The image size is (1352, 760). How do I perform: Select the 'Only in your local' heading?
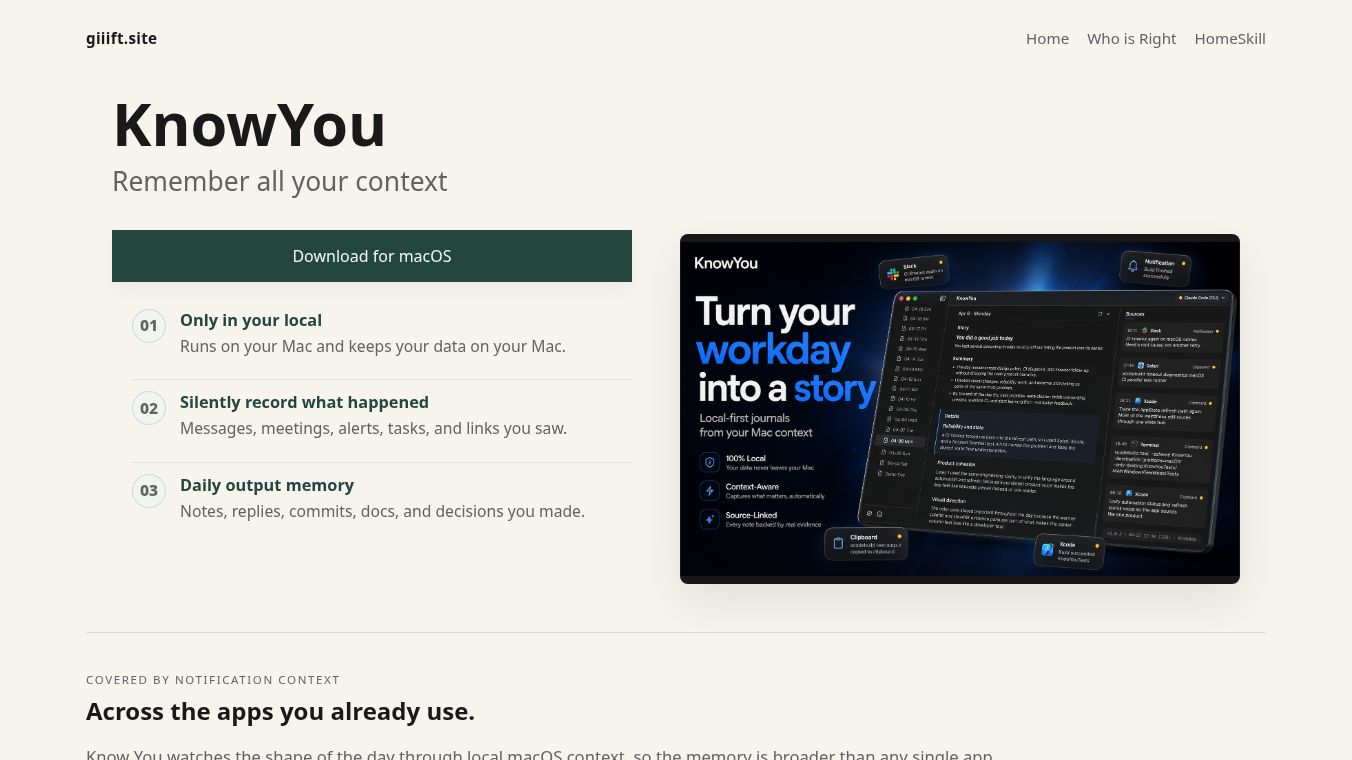[251, 320]
